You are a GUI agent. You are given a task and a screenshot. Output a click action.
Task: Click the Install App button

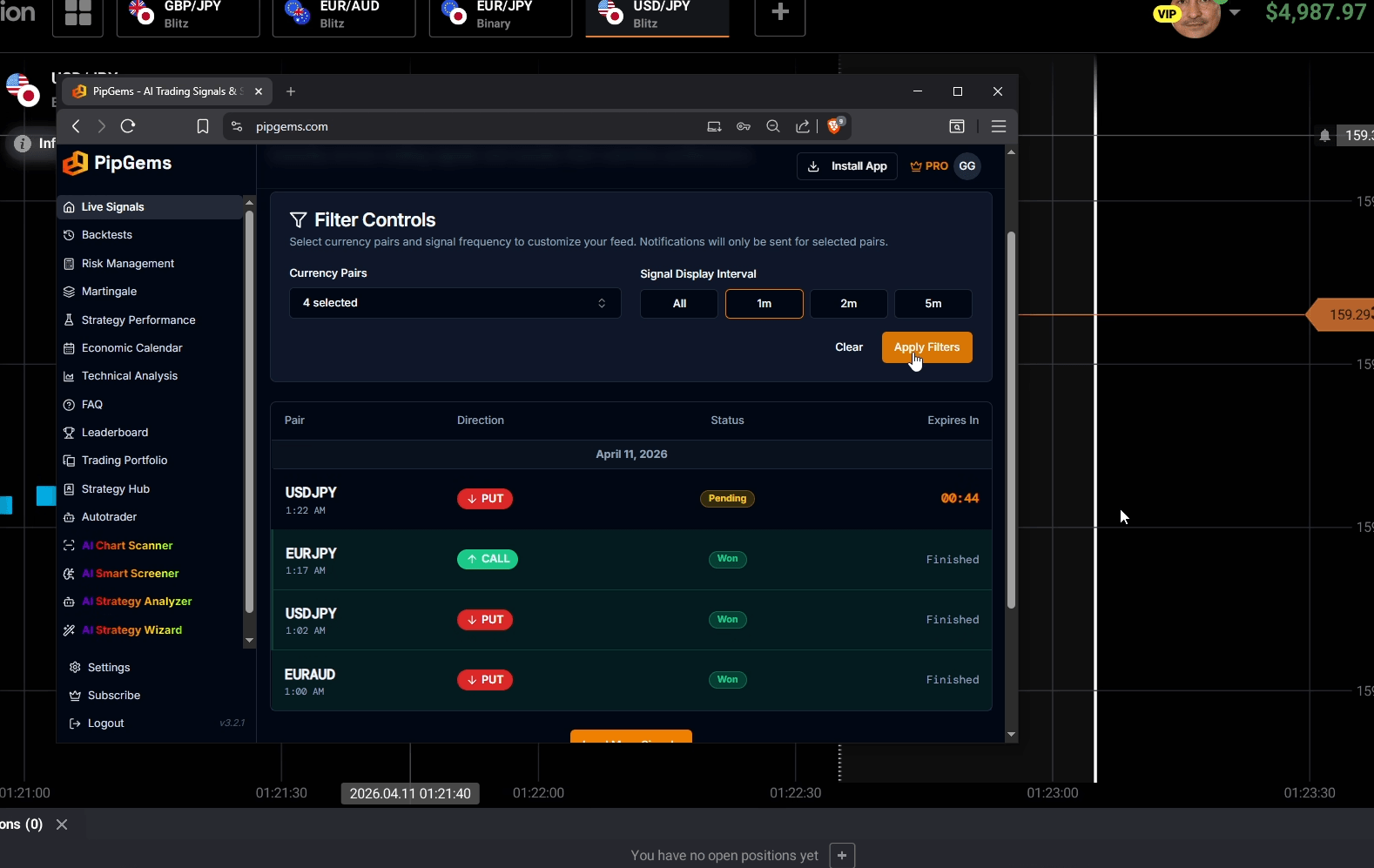(x=847, y=166)
